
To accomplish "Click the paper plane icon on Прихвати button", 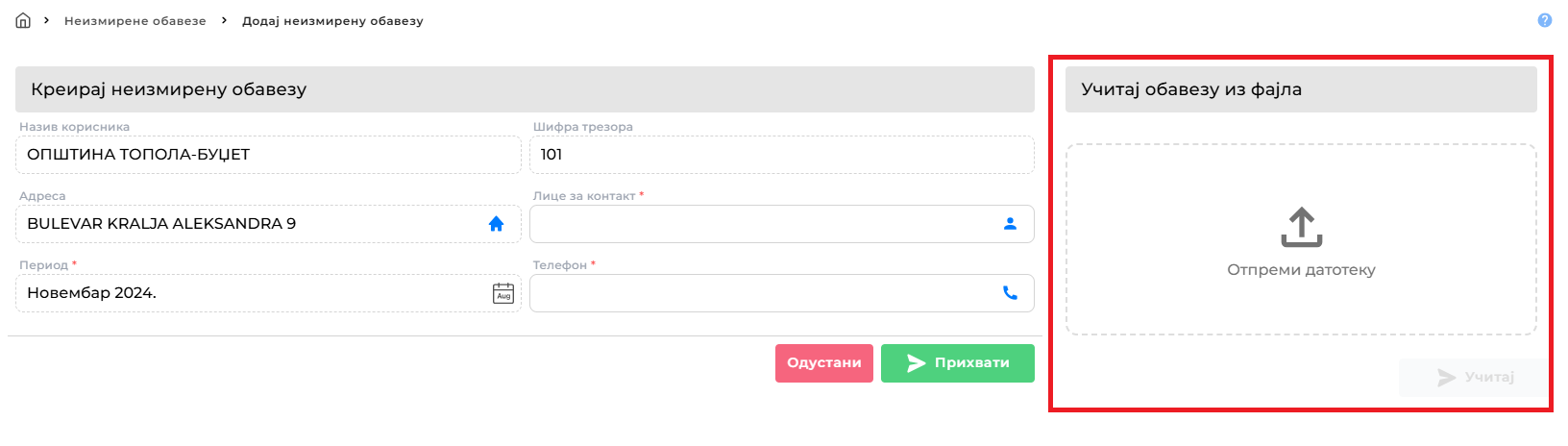I will [x=917, y=363].
